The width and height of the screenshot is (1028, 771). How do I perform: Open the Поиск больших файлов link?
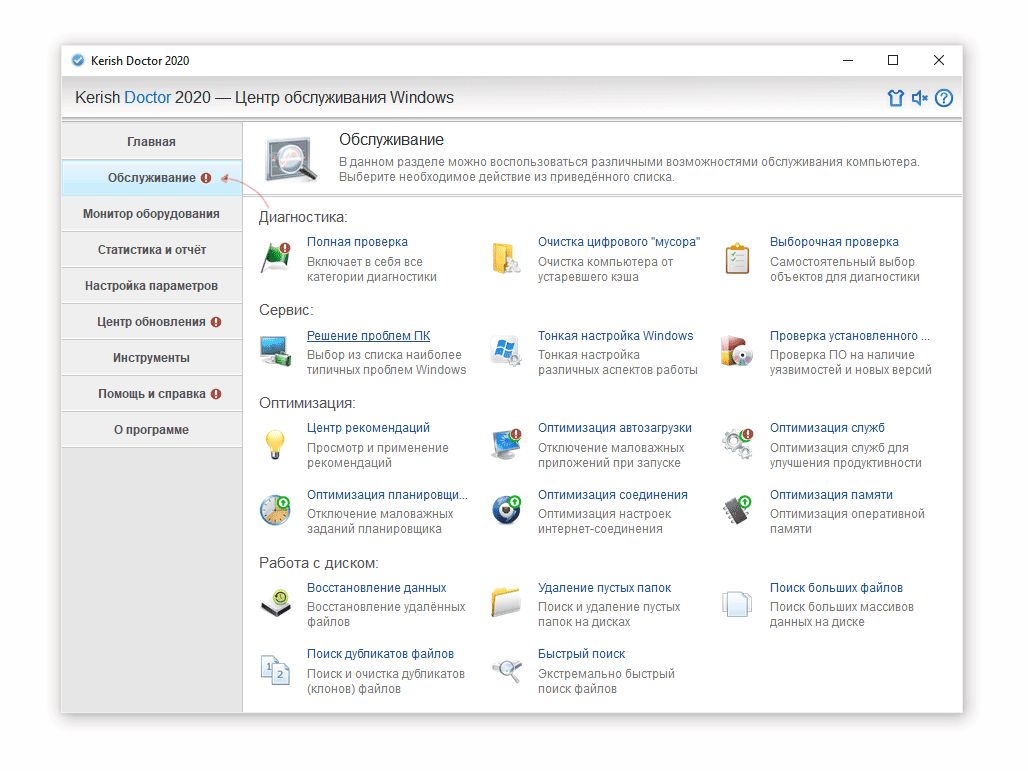click(837, 588)
